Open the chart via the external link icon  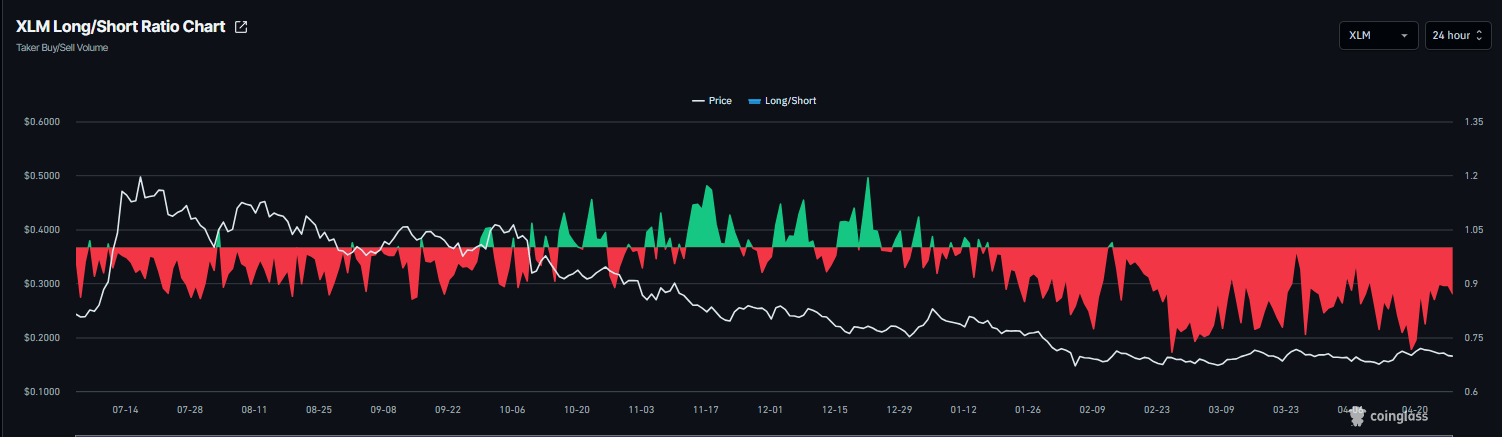tap(240, 27)
